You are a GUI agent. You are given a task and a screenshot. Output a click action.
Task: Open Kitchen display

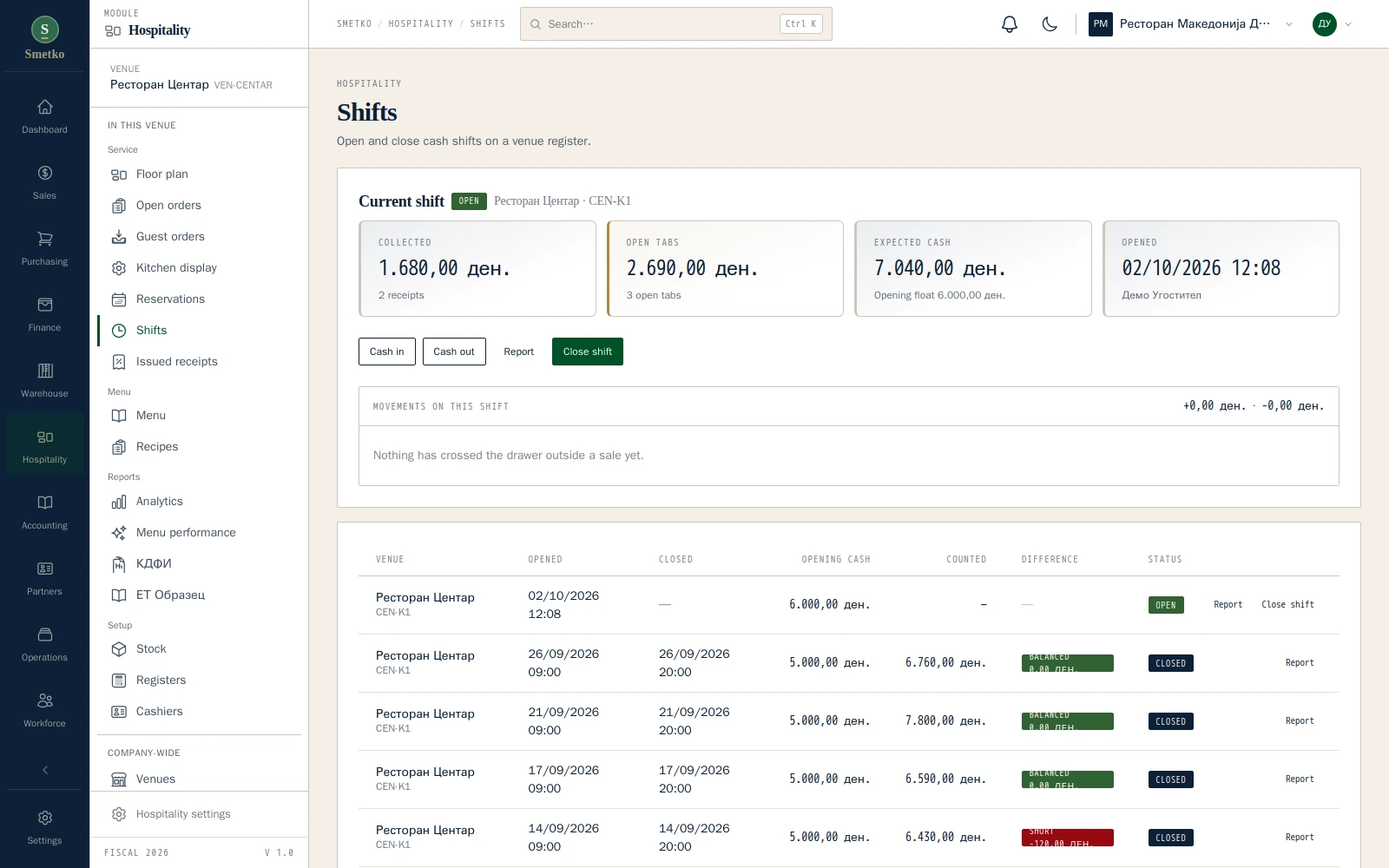tap(201, 268)
